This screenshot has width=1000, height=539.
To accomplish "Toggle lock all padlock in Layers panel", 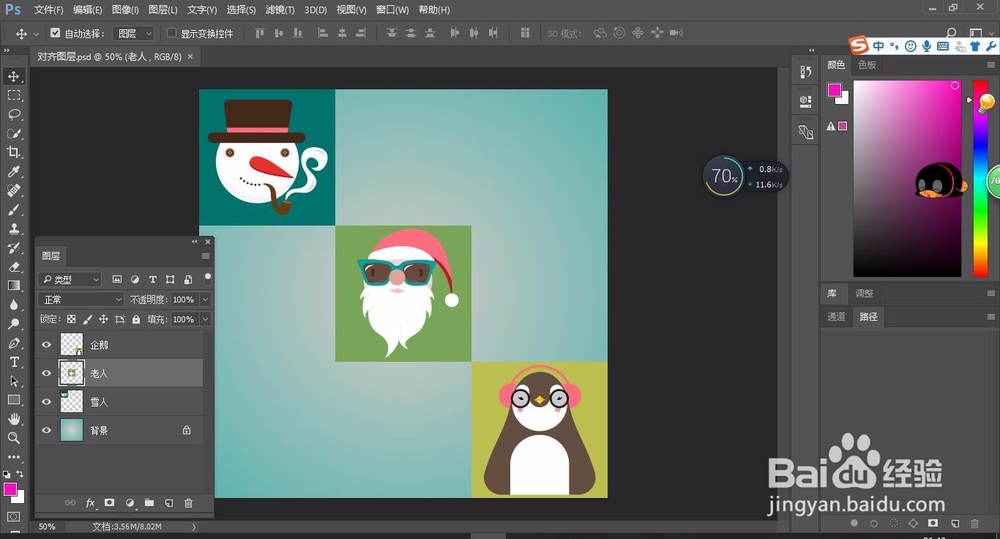I will (136, 319).
